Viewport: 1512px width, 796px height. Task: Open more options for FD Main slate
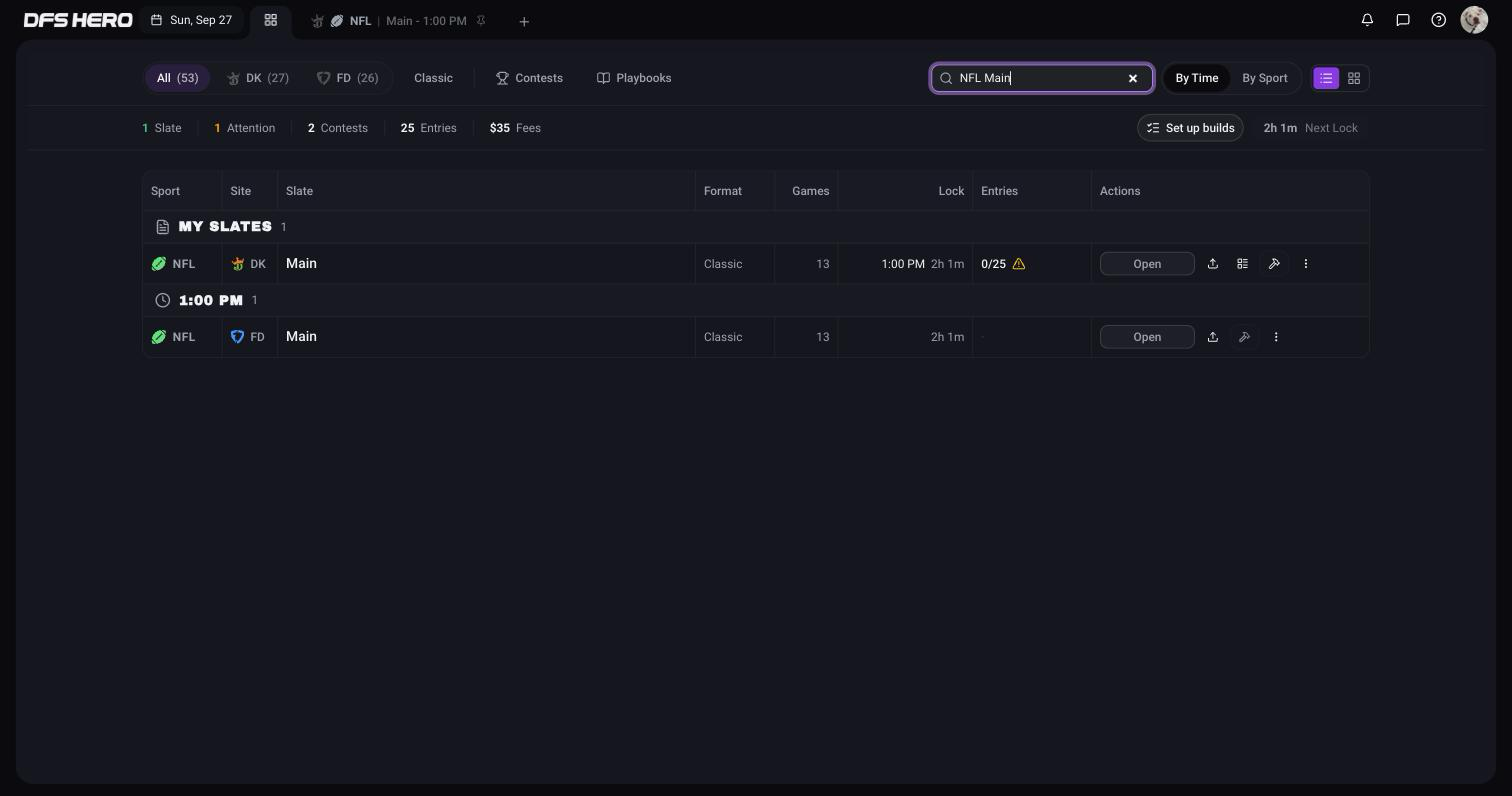point(1276,337)
